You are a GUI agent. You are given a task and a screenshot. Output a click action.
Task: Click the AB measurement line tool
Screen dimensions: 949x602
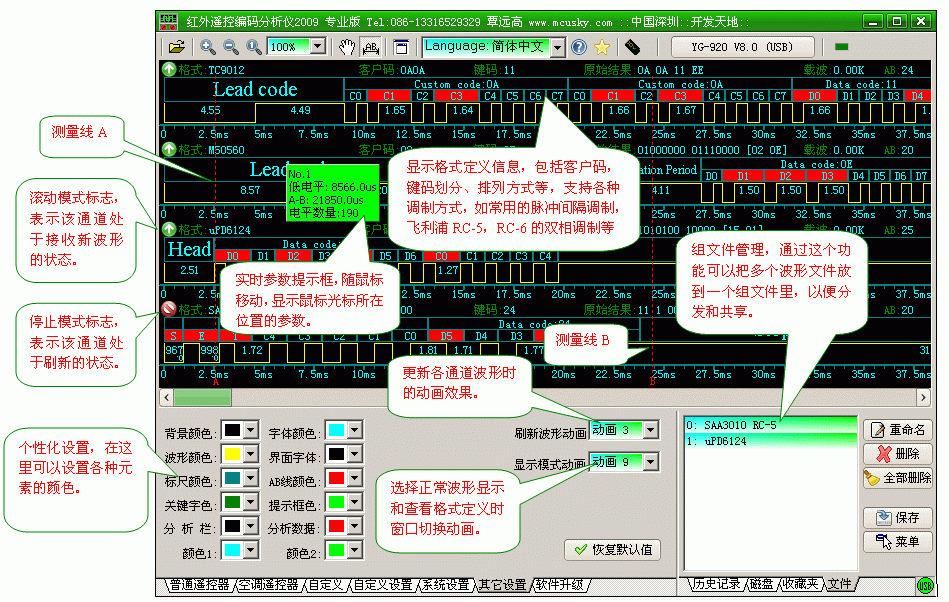tap(370, 47)
